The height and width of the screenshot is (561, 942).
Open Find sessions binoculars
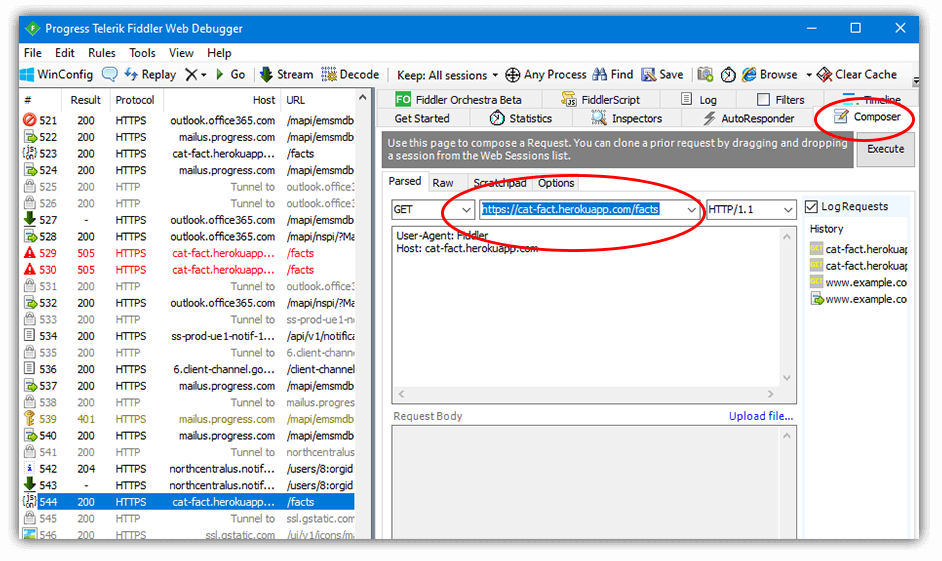coord(600,74)
